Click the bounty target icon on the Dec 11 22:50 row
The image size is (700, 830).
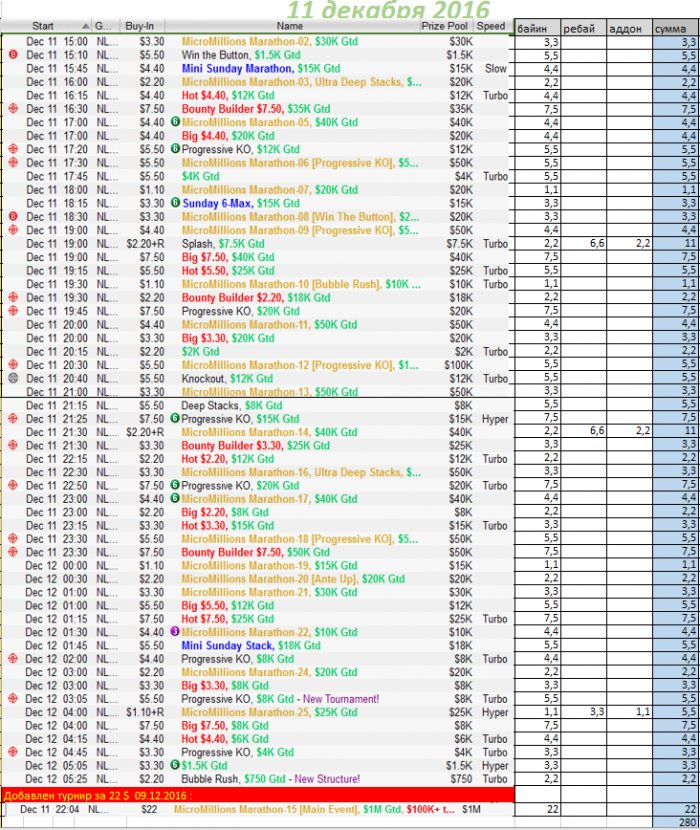13,485
